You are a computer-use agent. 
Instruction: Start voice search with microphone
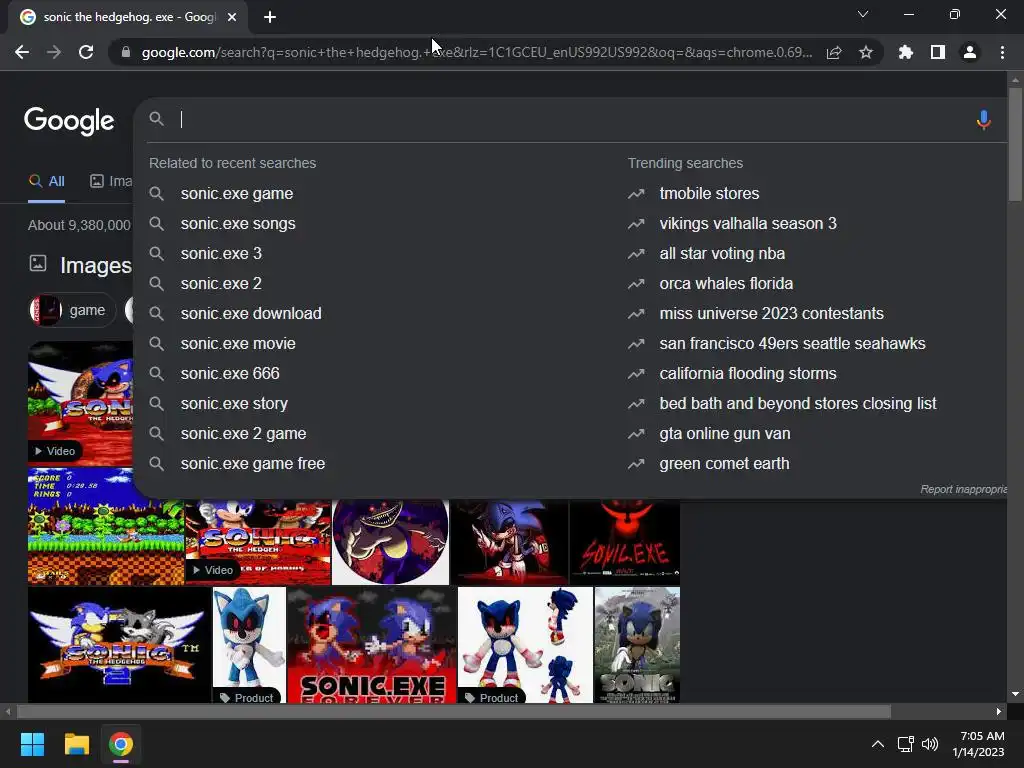[984, 120]
